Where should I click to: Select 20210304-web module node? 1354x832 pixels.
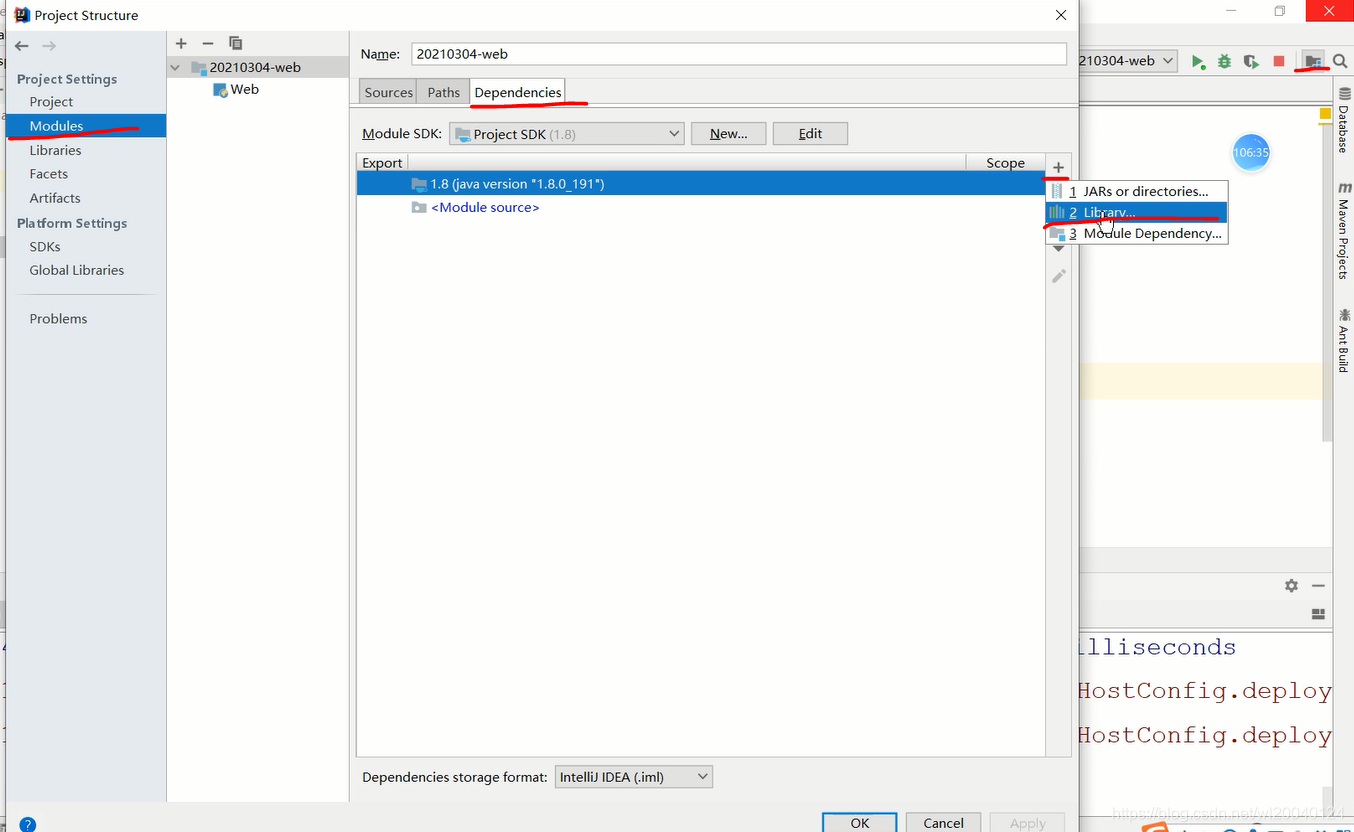(x=255, y=68)
